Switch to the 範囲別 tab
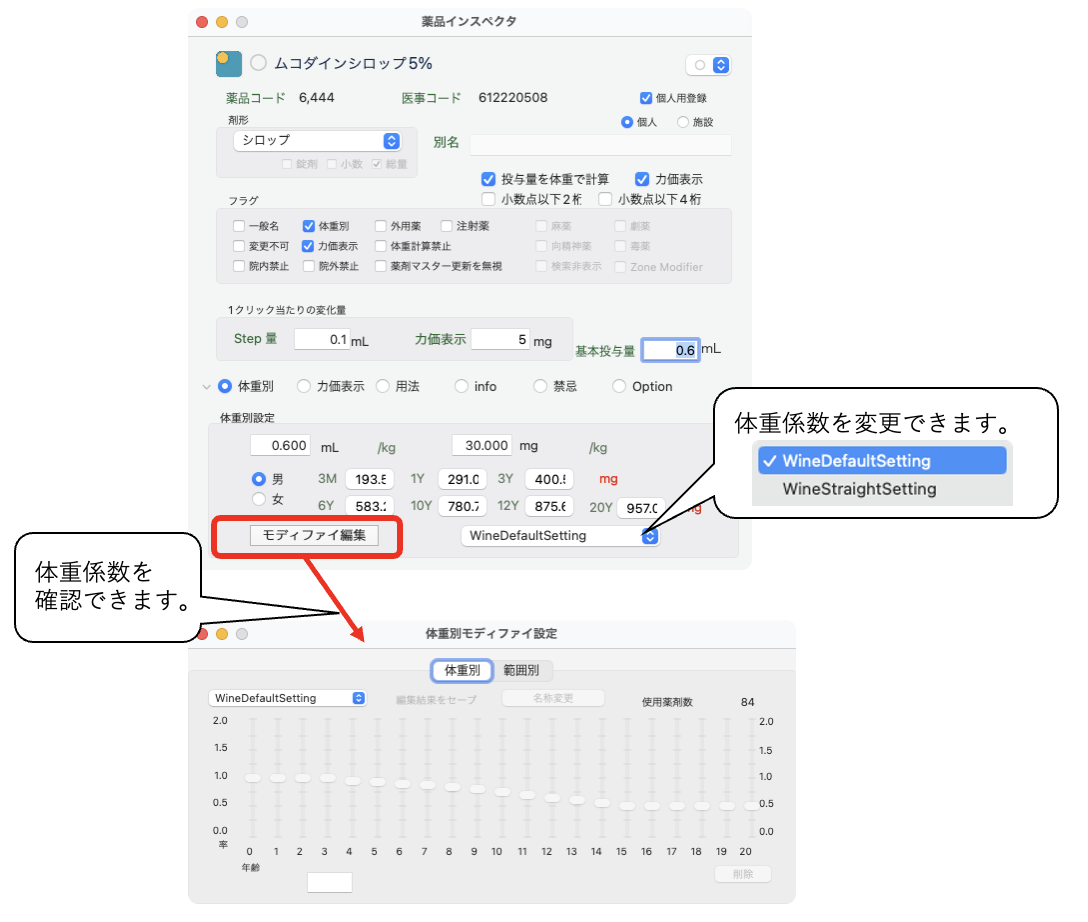The image size is (1088, 922). click(521, 670)
